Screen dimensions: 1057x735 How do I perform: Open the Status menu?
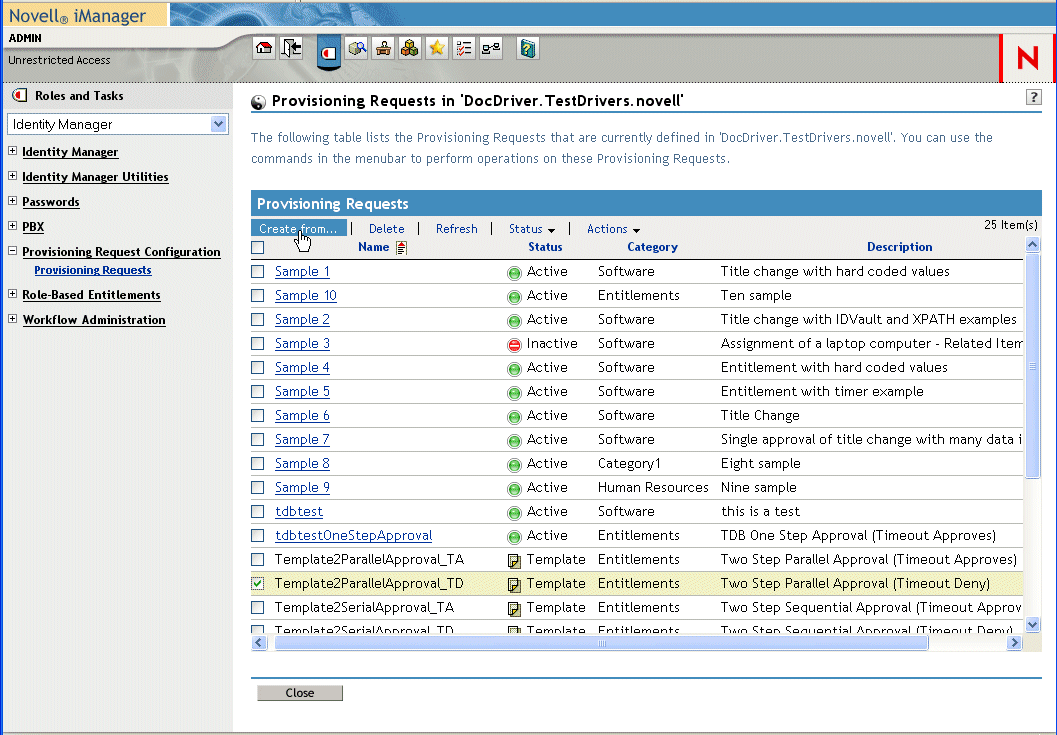(x=531, y=229)
